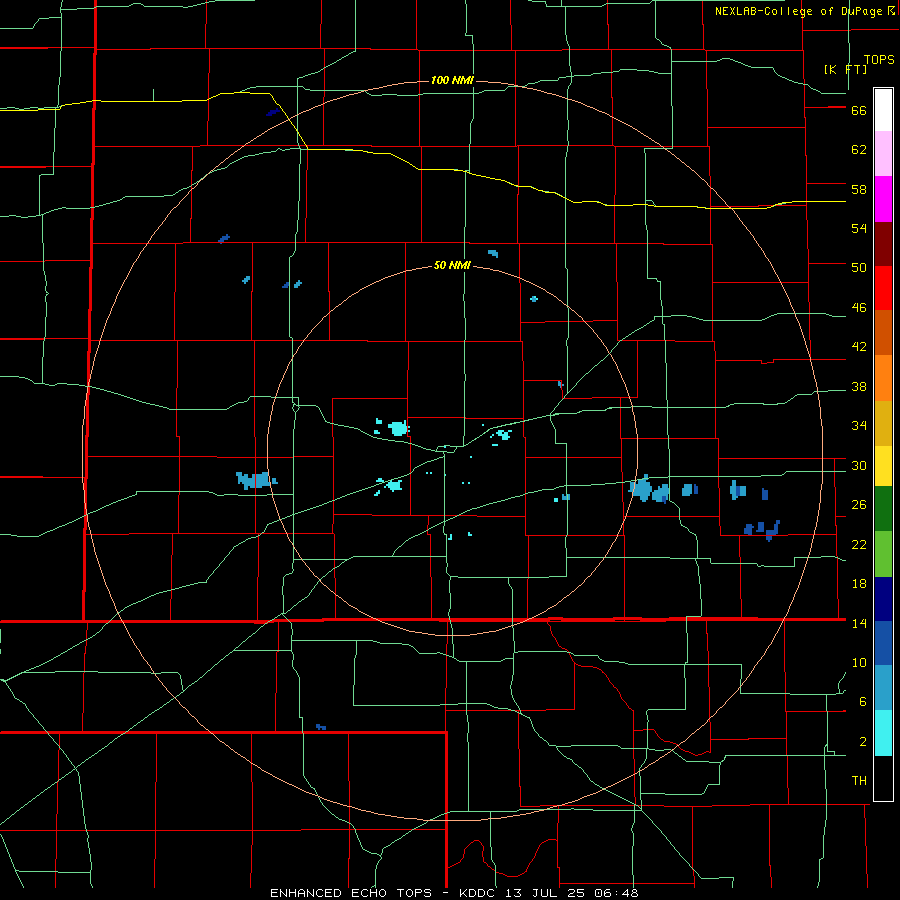Click the "TOPS" legend title
Viewport: 900px width, 900px height.
(879, 60)
